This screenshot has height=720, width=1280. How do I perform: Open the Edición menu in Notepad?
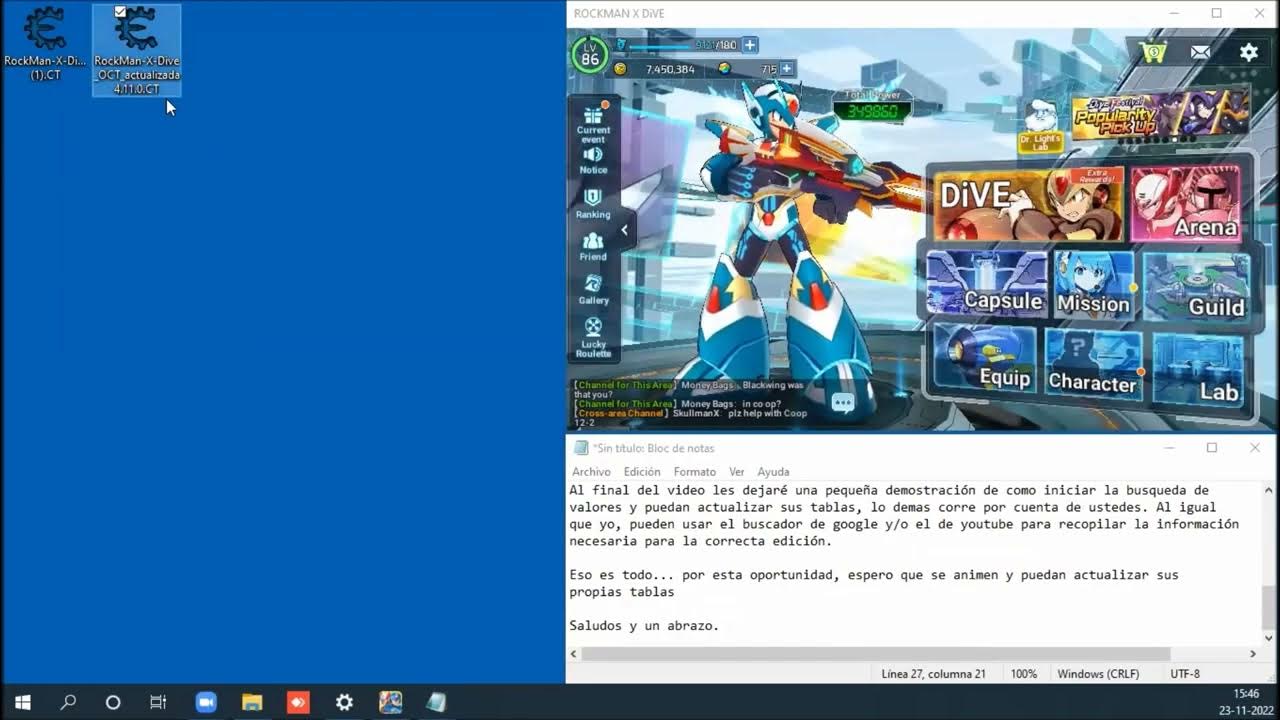642,471
